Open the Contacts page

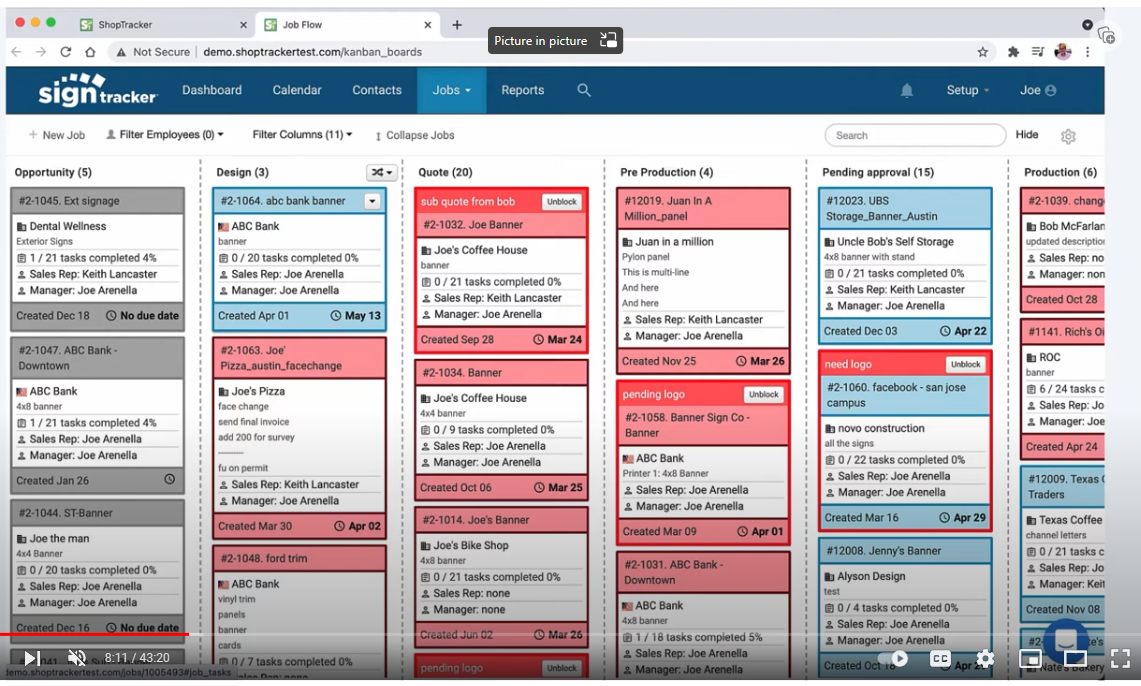pos(377,90)
